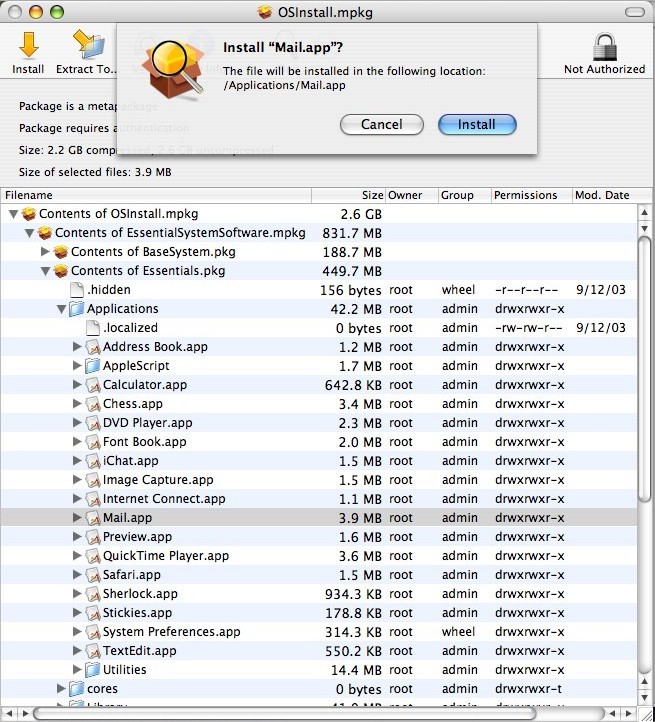Sort by the Owner column header

coord(411,195)
